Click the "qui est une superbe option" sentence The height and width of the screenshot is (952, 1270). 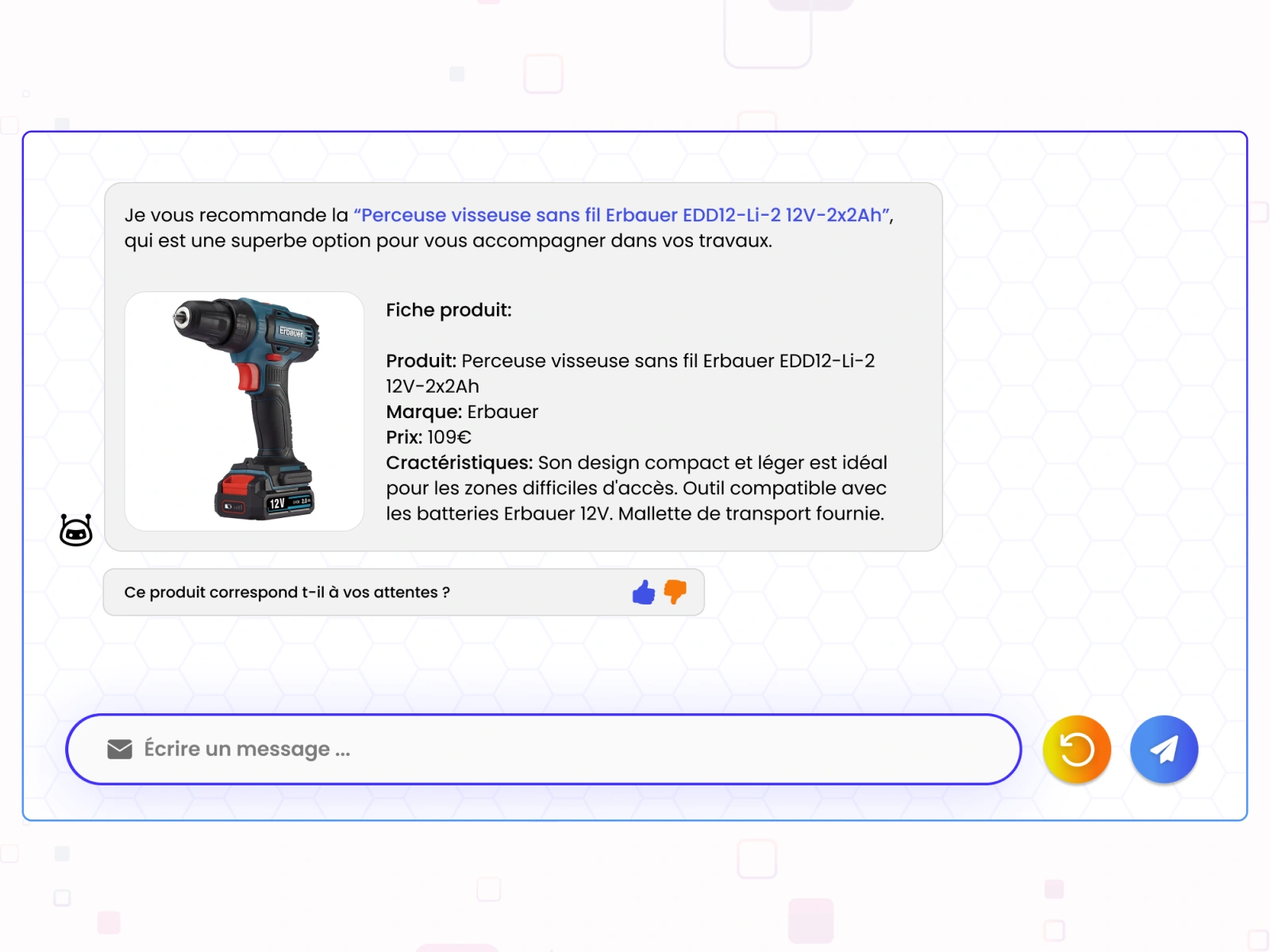pyautogui.click(x=448, y=240)
